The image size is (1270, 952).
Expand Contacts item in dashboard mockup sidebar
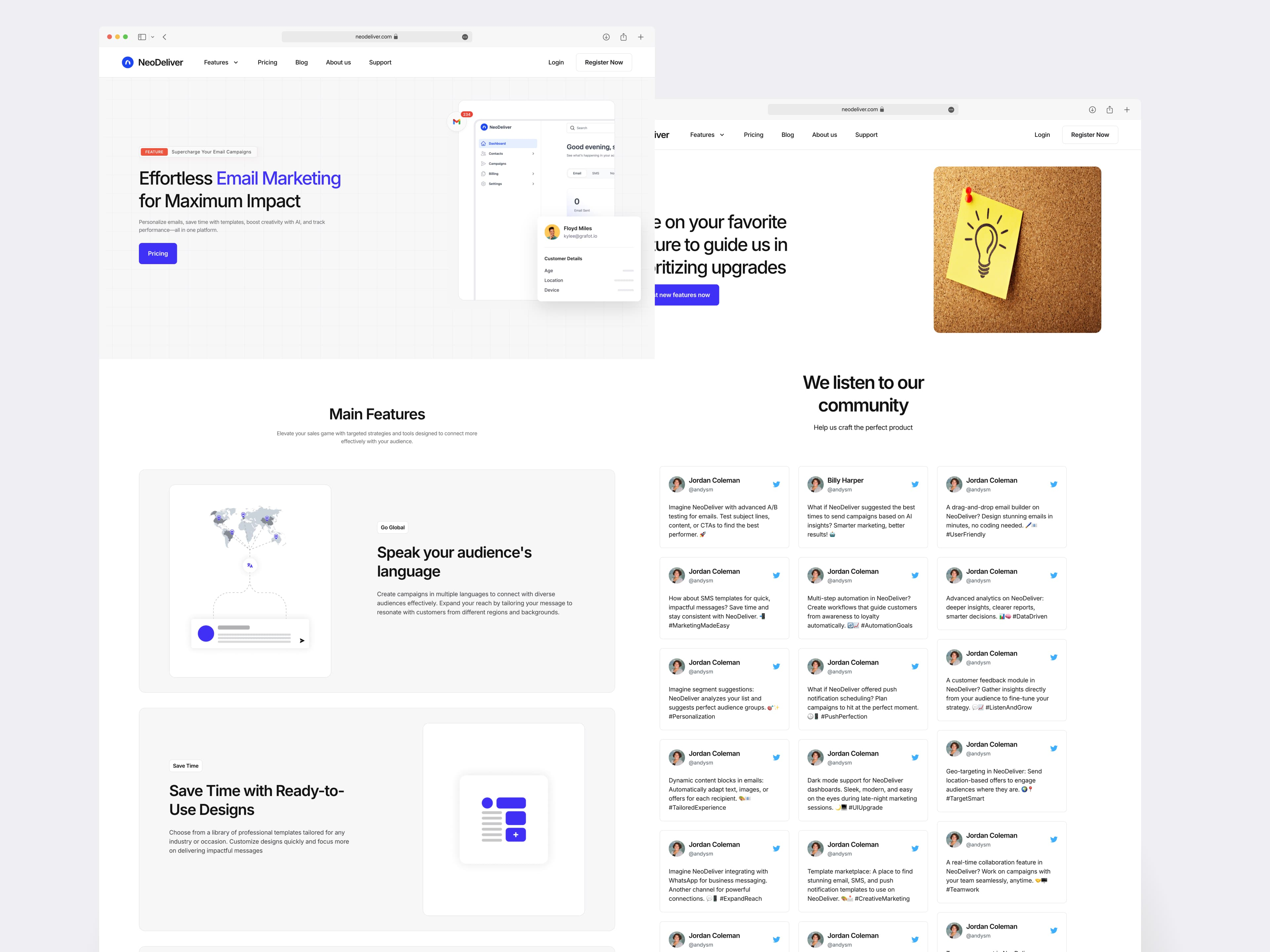(x=508, y=154)
